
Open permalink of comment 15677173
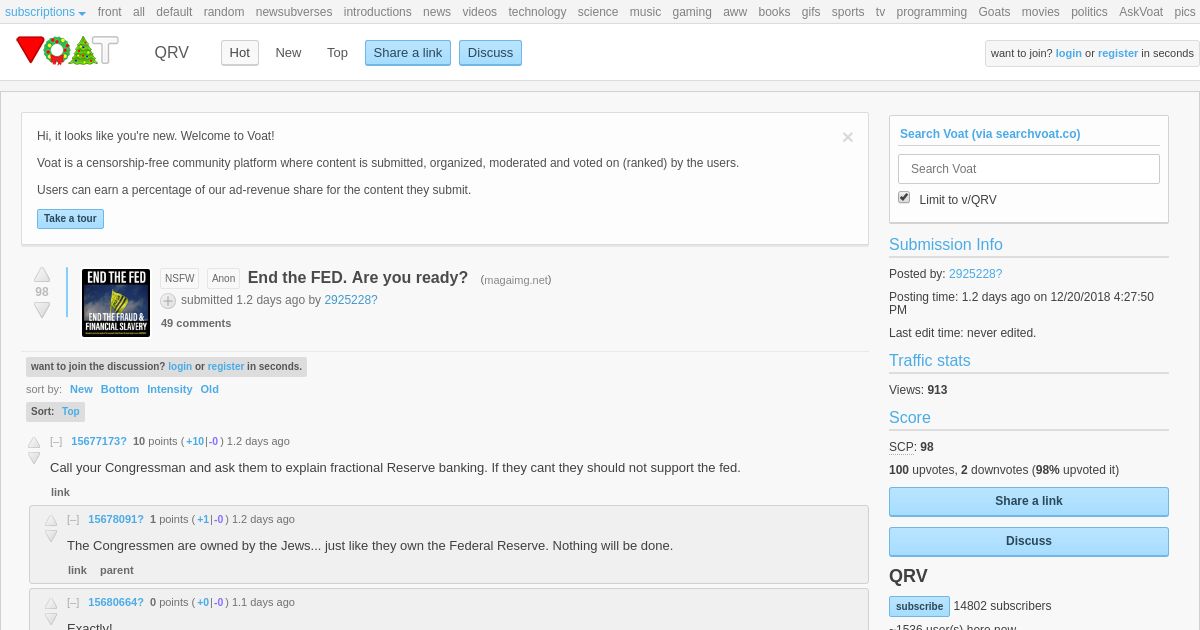coord(61,492)
